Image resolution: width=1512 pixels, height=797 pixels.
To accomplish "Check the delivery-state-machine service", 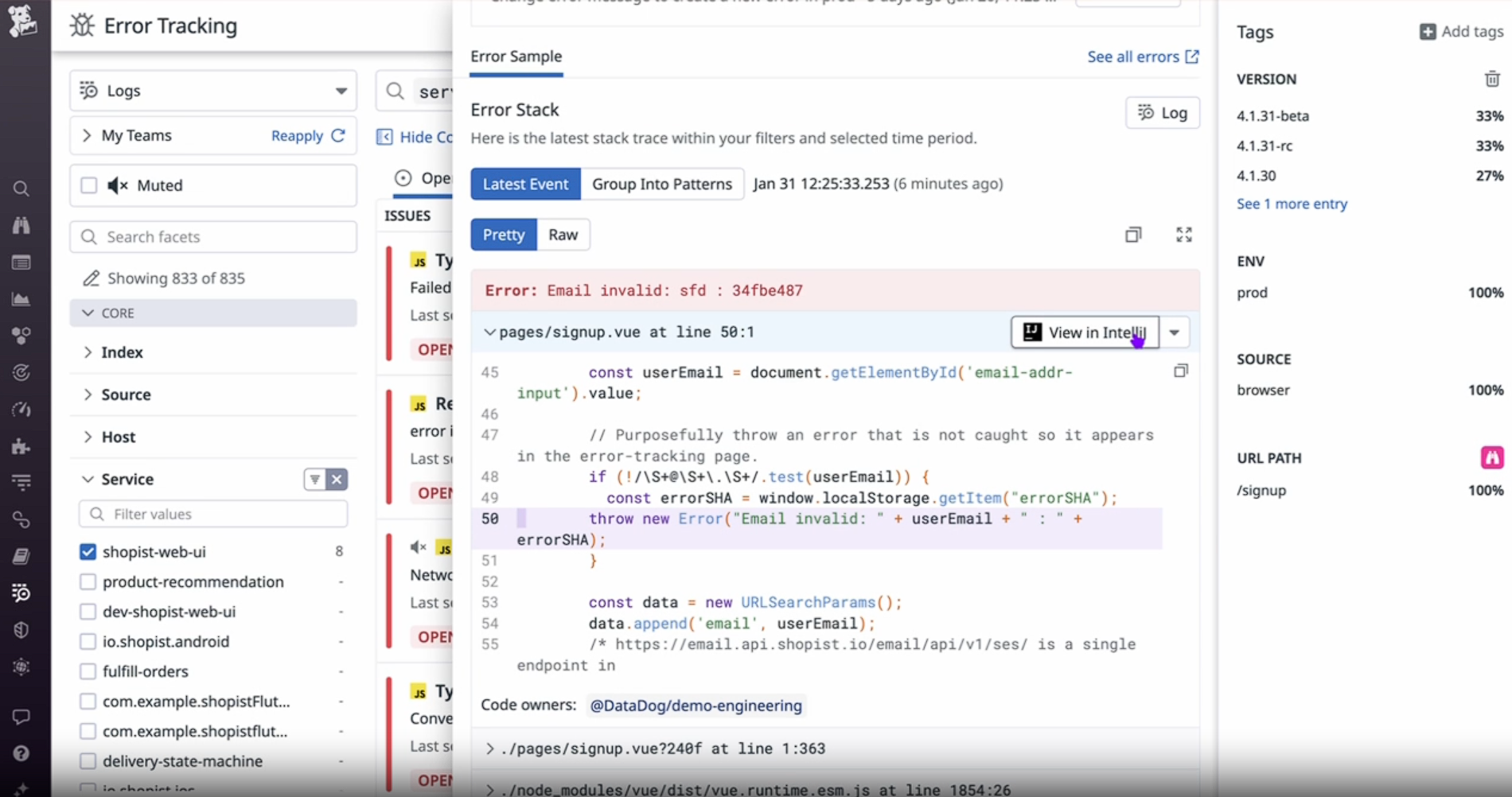I will tap(88, 761).
